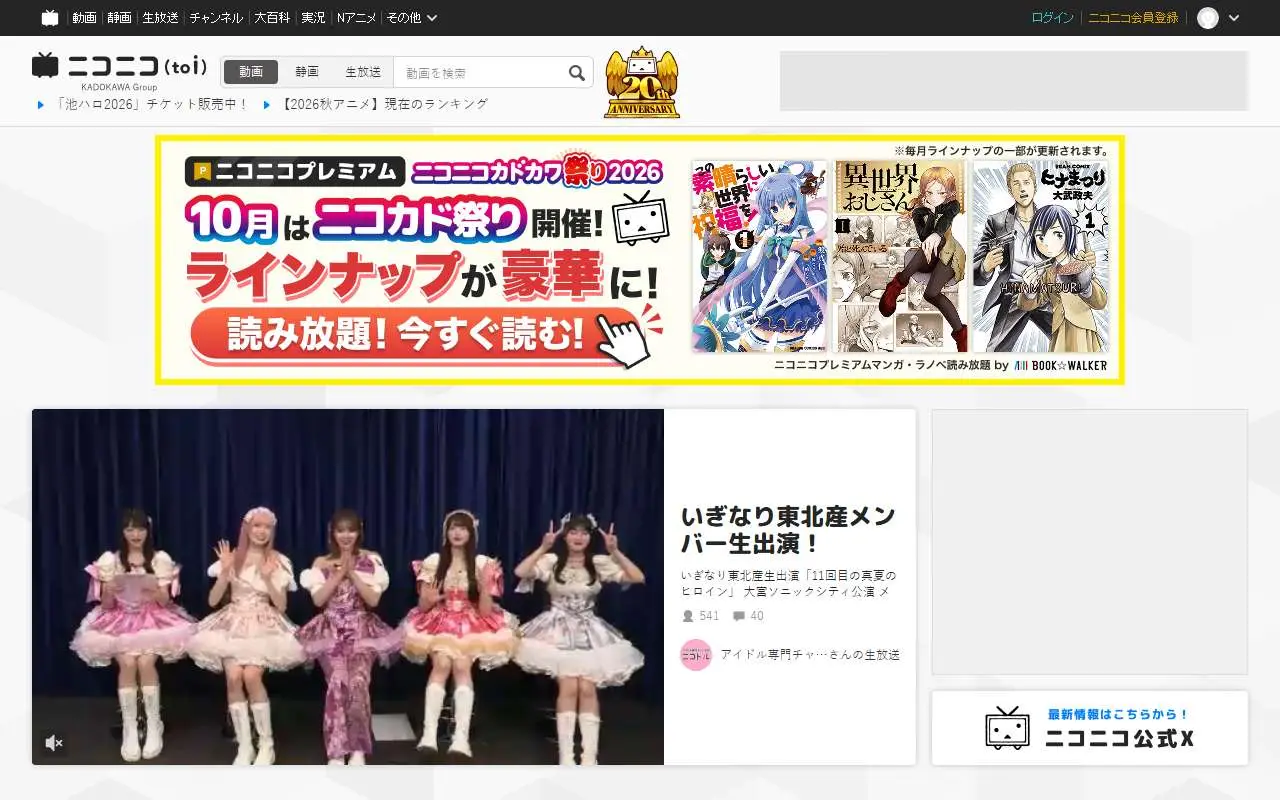Open the 【2026秋アニメ】現在のランキング link
This screenshot has width=1280, height=800.
(x=385, y=104)
